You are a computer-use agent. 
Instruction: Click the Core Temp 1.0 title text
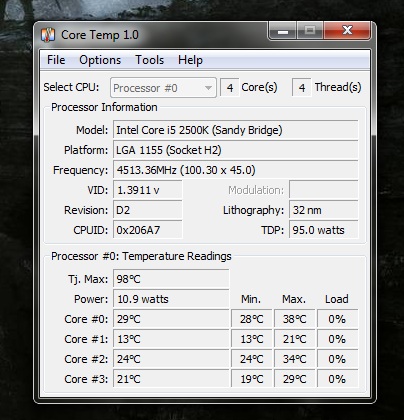point(100,35)
